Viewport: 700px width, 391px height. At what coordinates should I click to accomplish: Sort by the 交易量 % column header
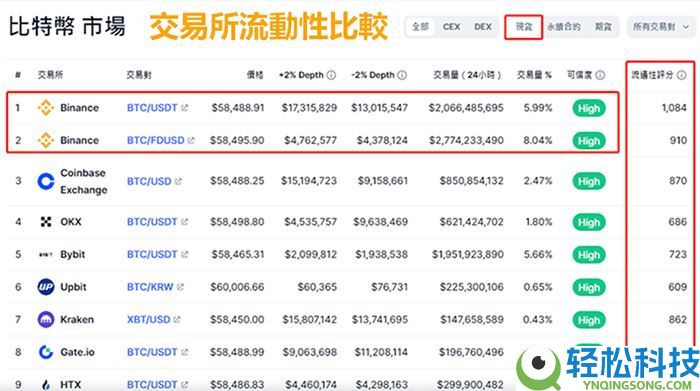pos(534,75)
